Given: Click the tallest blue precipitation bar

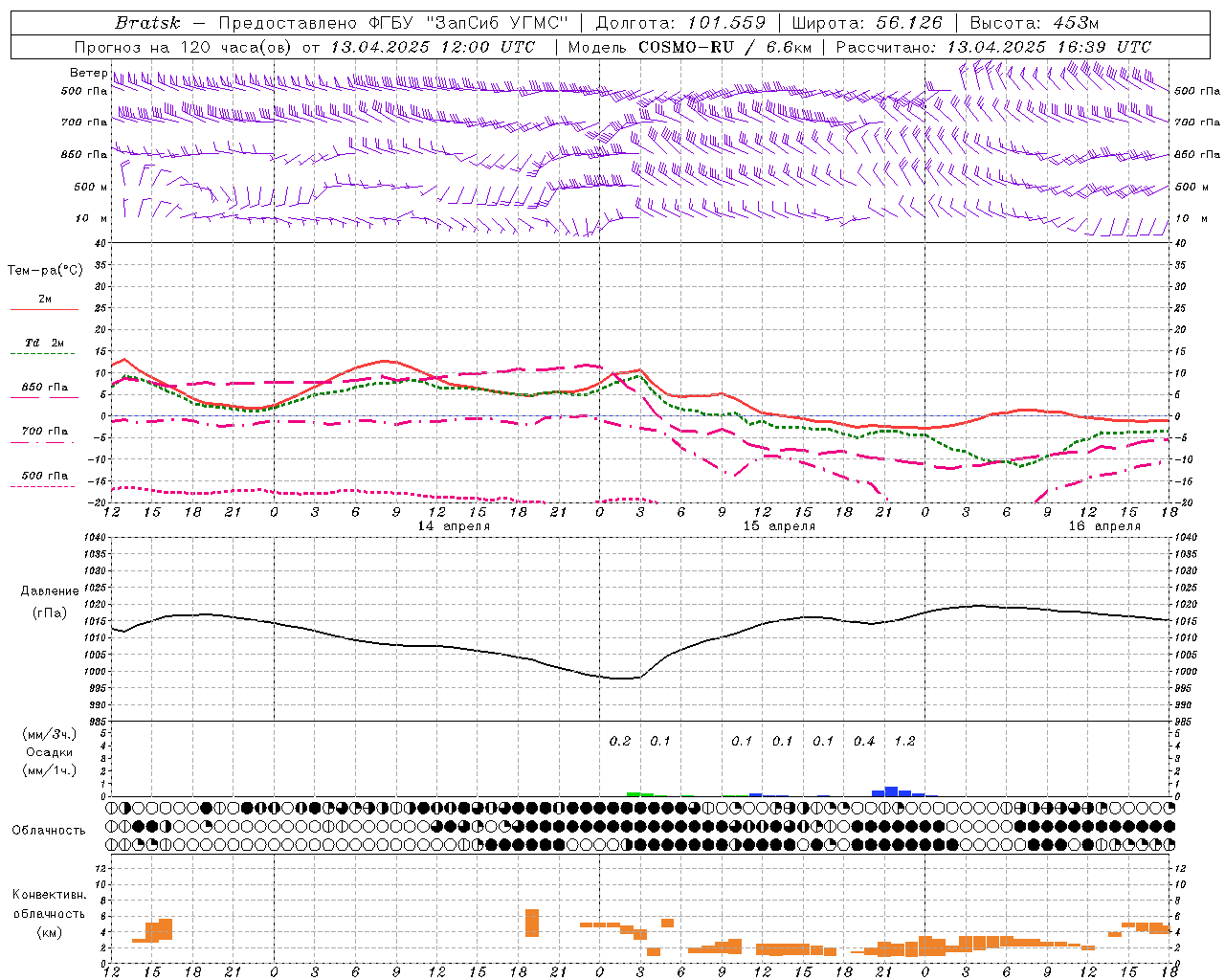Looking at the screenshot, I should tap(891, 791).
